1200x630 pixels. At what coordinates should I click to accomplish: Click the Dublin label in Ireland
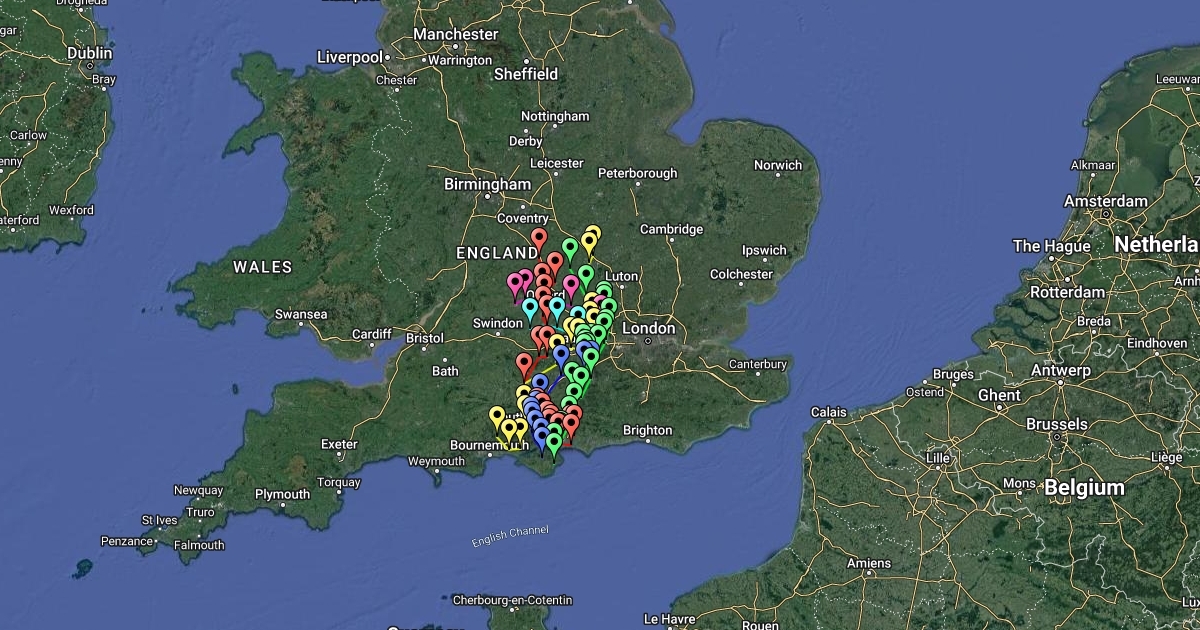pyautogui.click(x=89, y=53)
